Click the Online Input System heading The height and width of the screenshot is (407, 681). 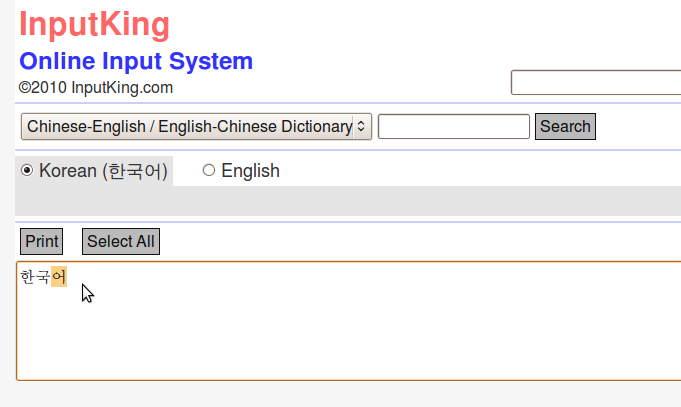[136, 61]
